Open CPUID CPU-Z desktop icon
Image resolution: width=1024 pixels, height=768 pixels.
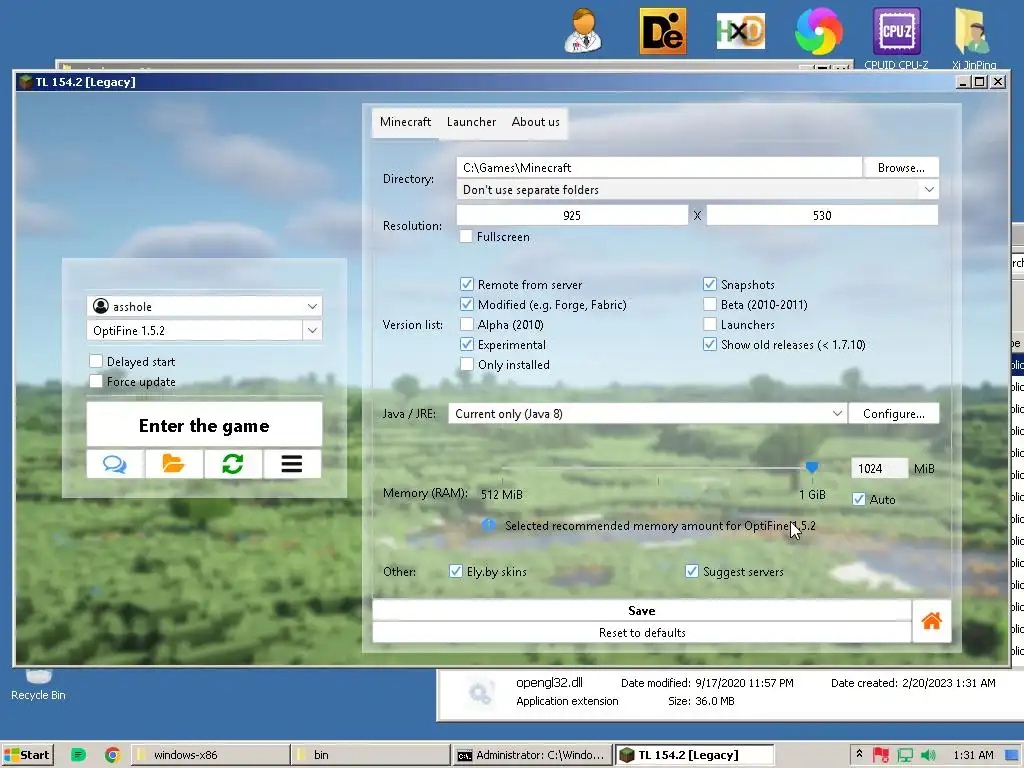[896, 37]
